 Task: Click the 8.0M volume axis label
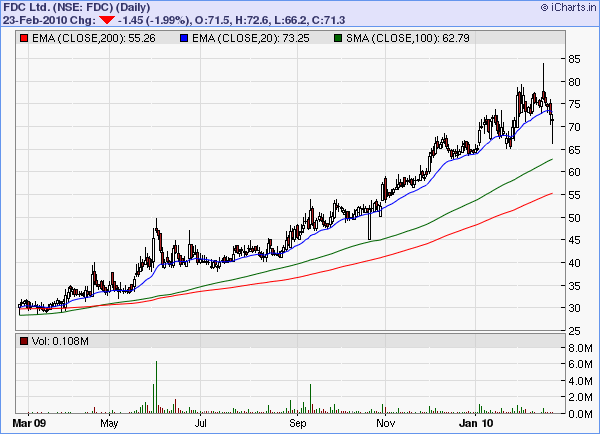580,348
